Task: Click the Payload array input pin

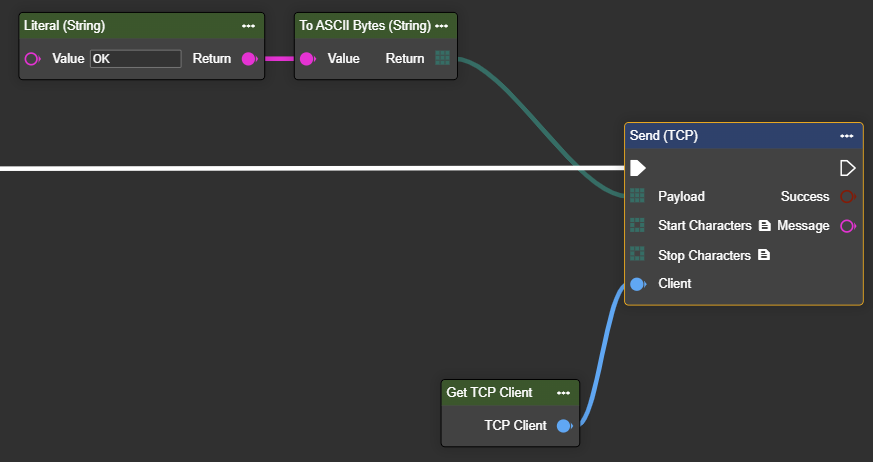Action: pos(638,197)
